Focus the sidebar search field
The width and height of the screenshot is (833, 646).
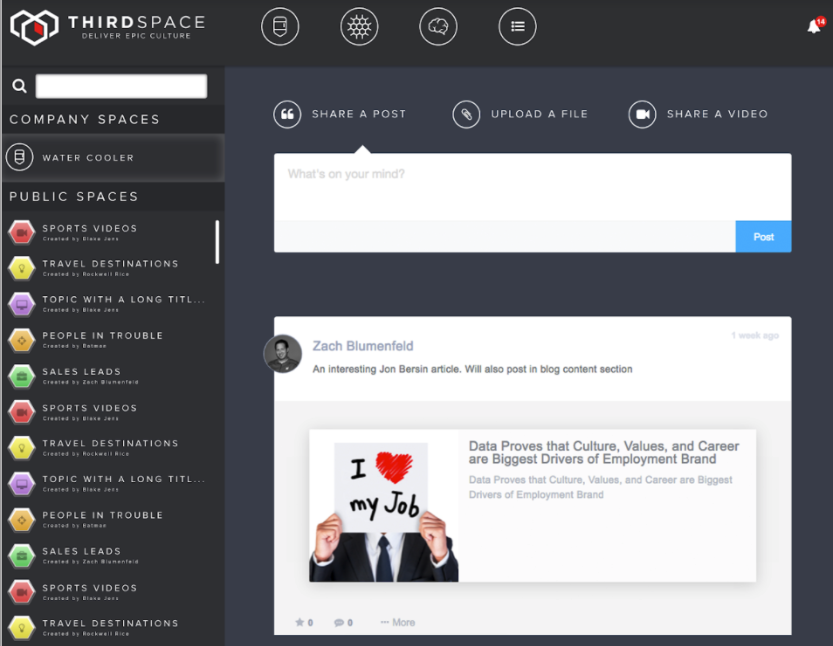(121, 86)
